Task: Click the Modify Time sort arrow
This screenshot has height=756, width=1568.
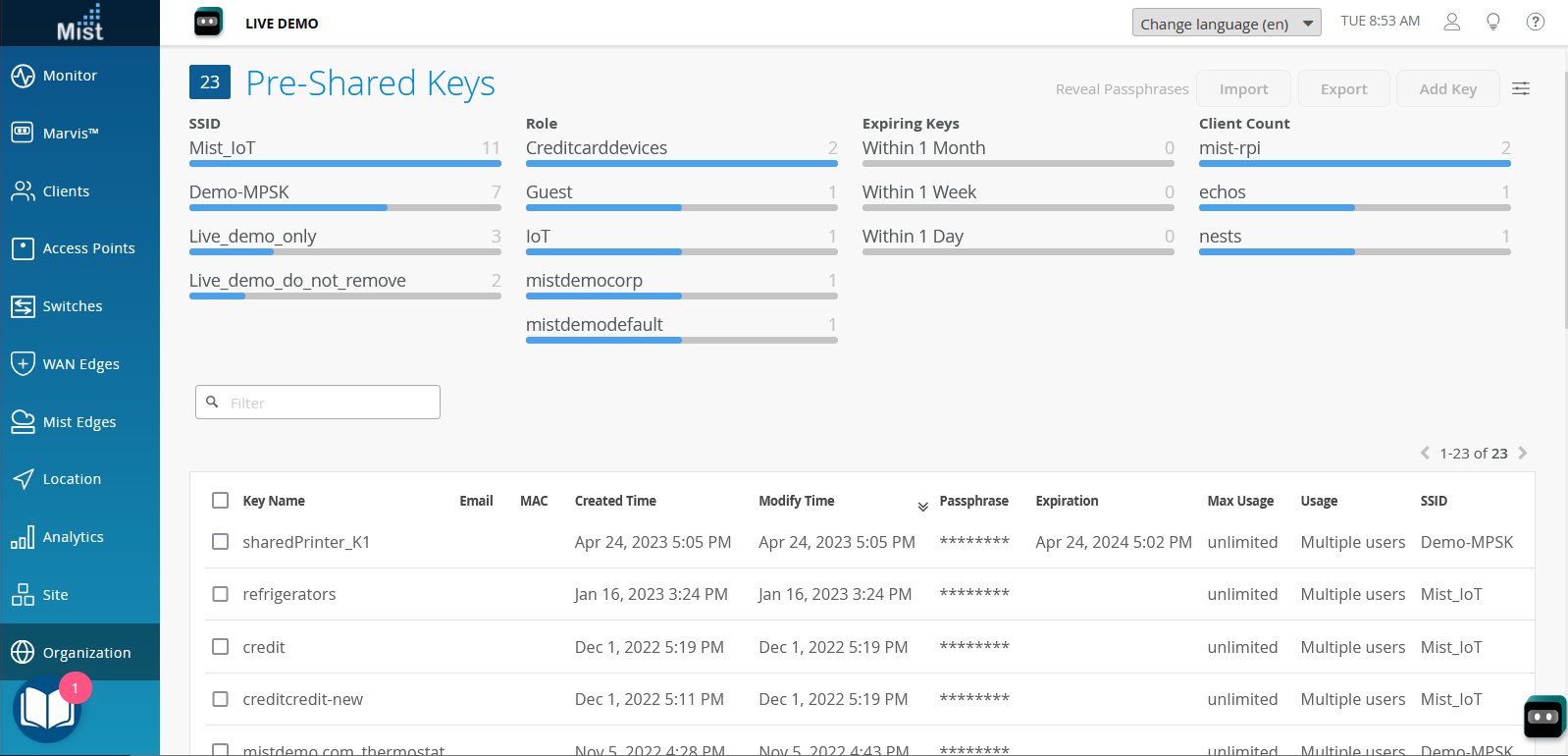Action: [x=922, y=507]
